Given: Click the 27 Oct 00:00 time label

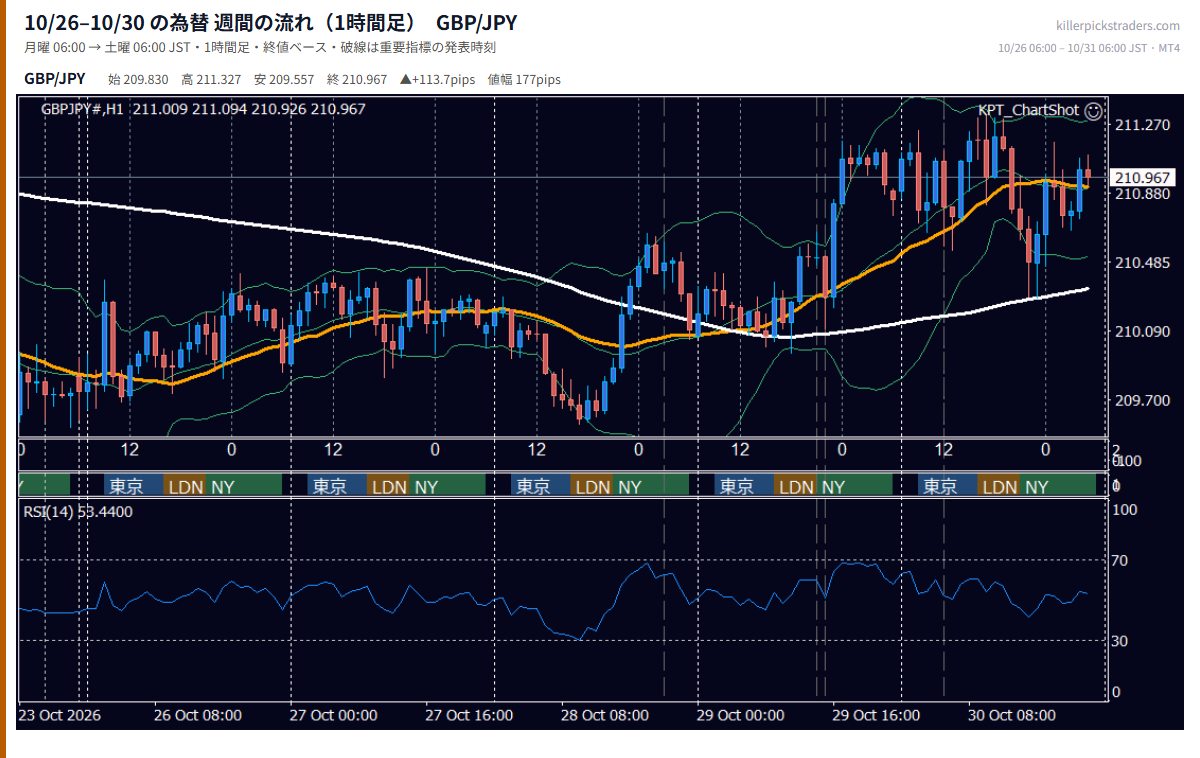Looking at the screenshot, I should point(333,715).
